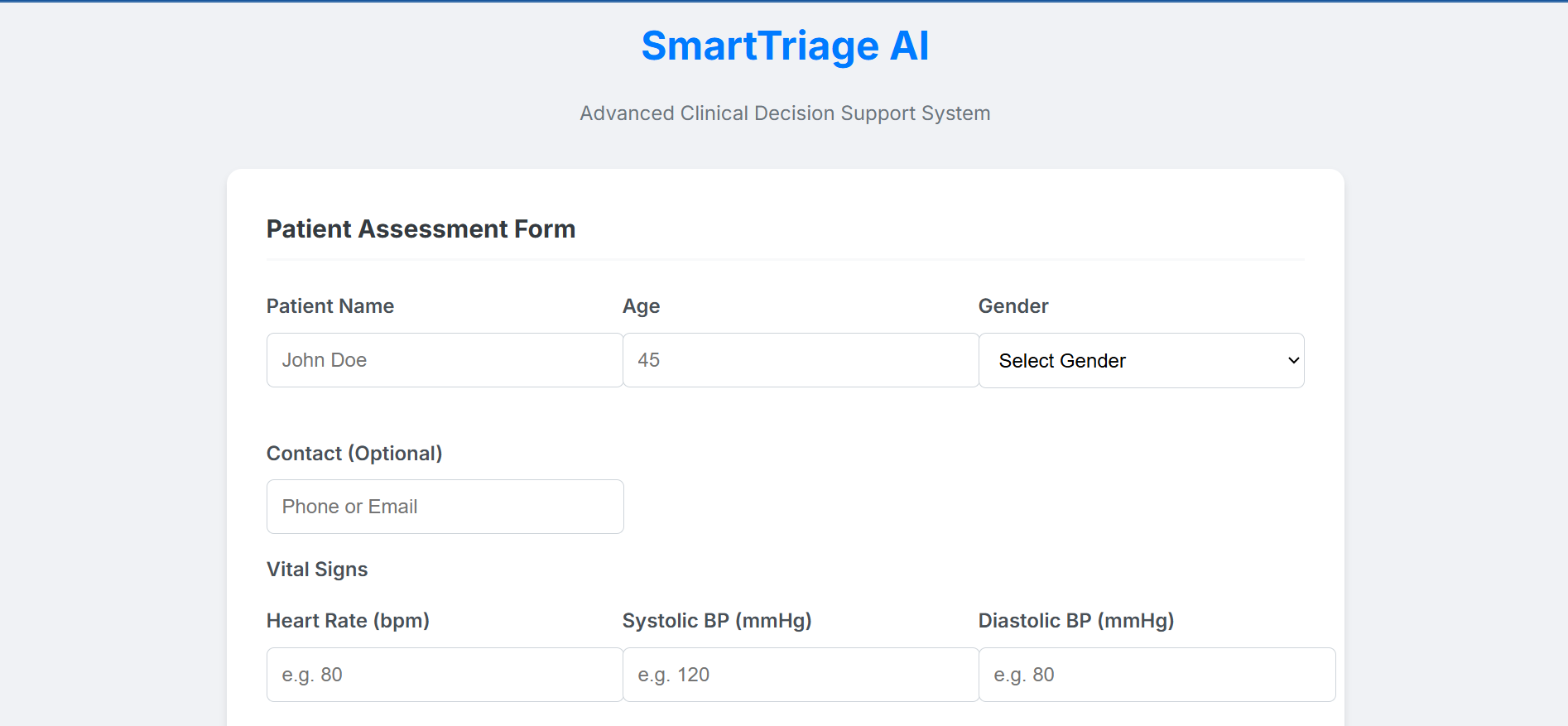Click the Advanced Clinical Decision Support subtitle
Image resolution: width=1568 pixels, height=726 pixels.
pyautogui.click(x=785, y=113)
